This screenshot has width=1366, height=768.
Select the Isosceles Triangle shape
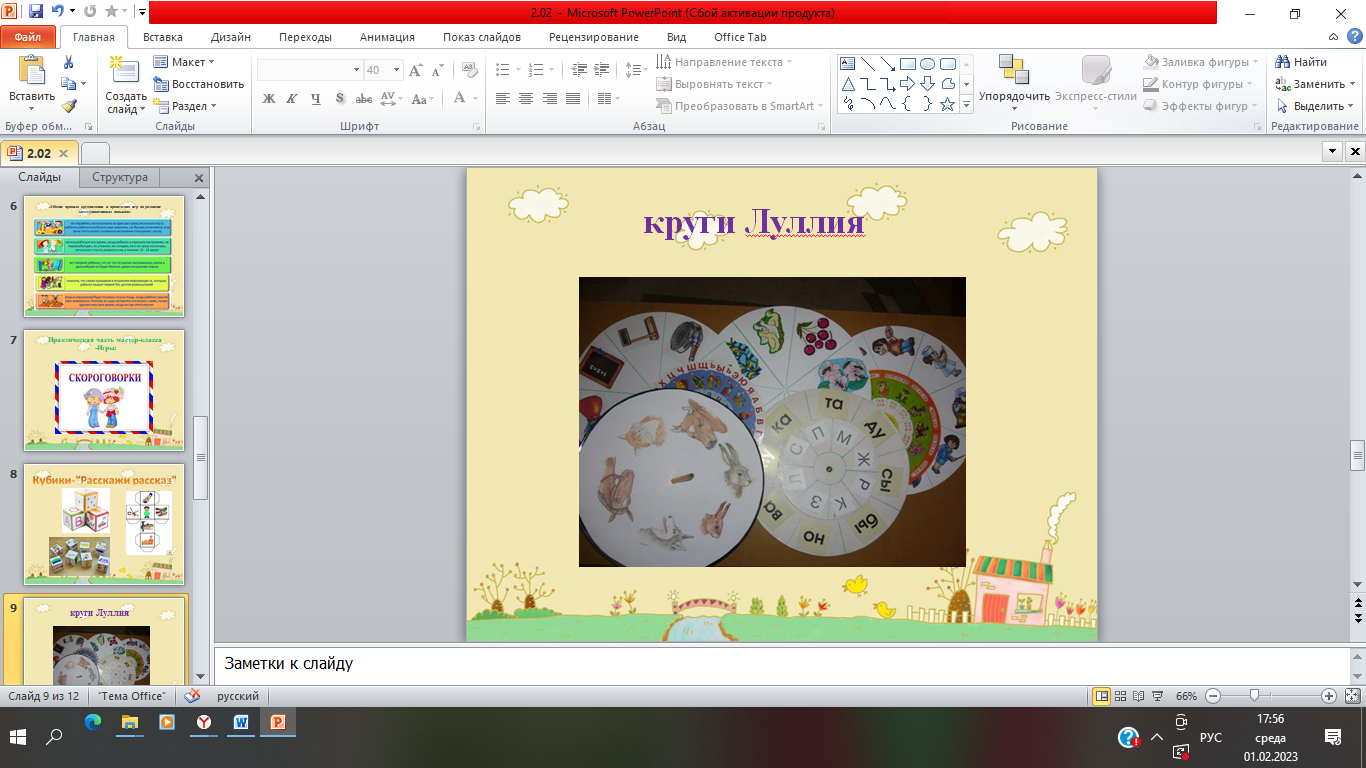coord(848,84)
